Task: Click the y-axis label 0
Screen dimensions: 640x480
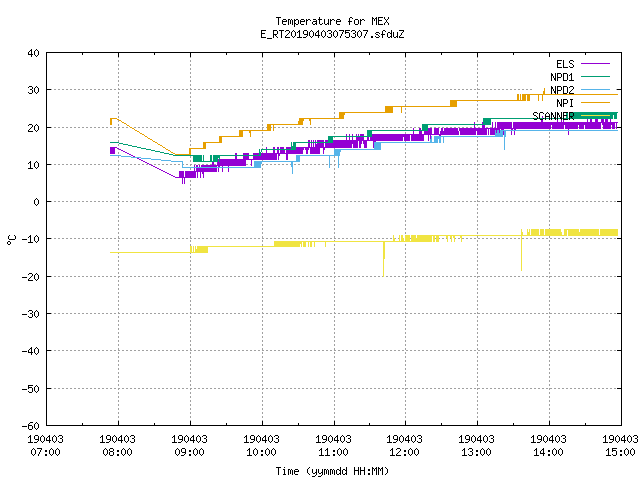Action: pyautogui.click(x=37, y=202)
